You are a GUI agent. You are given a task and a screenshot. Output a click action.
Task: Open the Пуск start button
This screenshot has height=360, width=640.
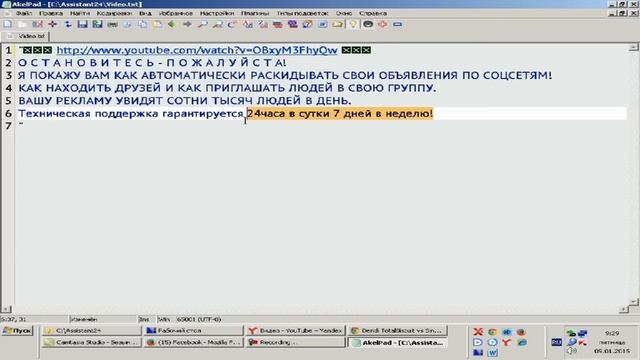17,331
